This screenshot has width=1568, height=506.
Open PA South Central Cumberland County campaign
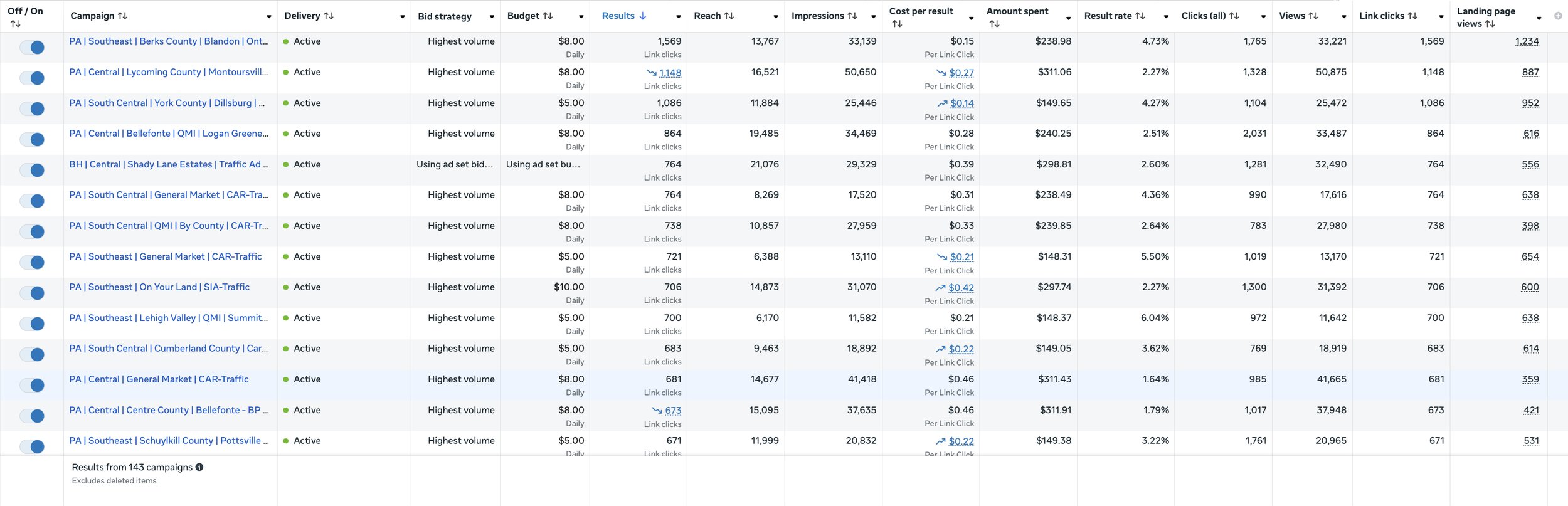coord(168,349)
